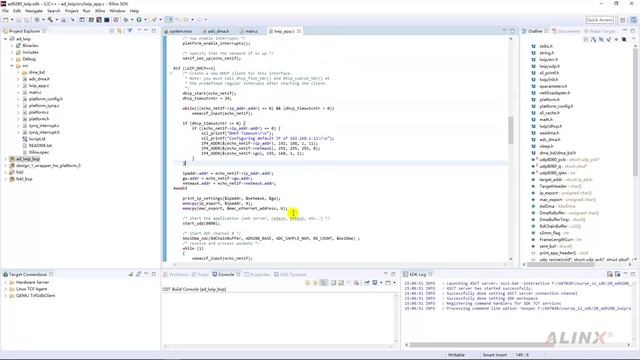Click the Debug bug icon in toolbar
The height and width of the screenshot is (360, 640).
pos(126,20)
